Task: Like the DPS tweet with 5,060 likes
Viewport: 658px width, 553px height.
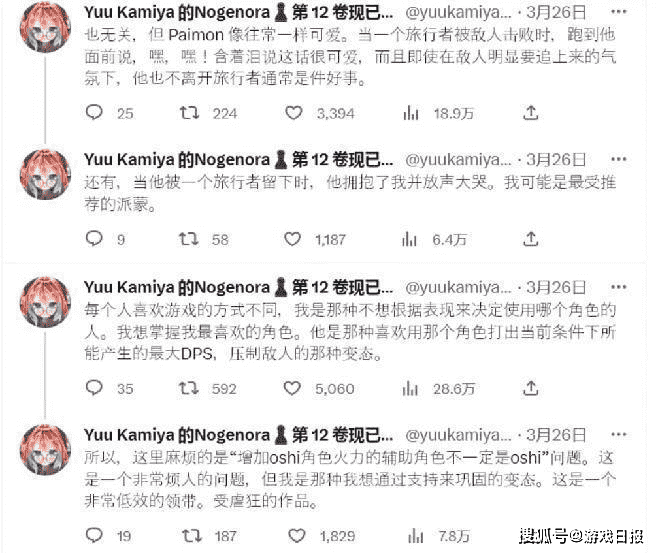Action: (292, 388)
